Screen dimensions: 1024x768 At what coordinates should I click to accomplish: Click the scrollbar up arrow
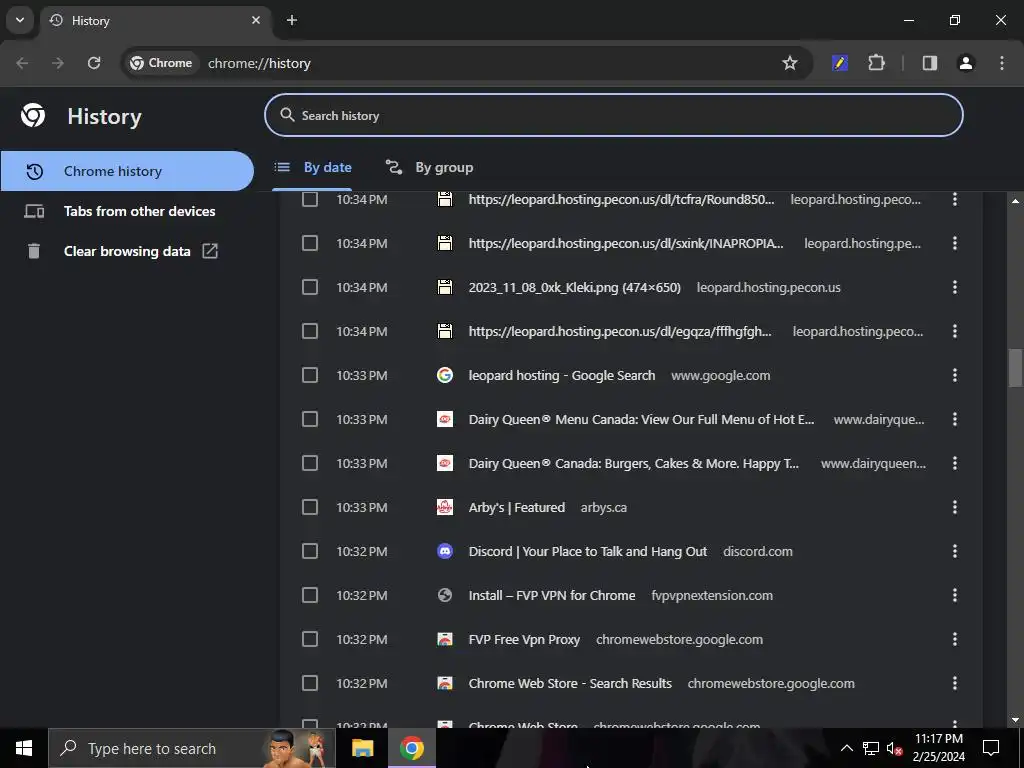point(1015,200)
